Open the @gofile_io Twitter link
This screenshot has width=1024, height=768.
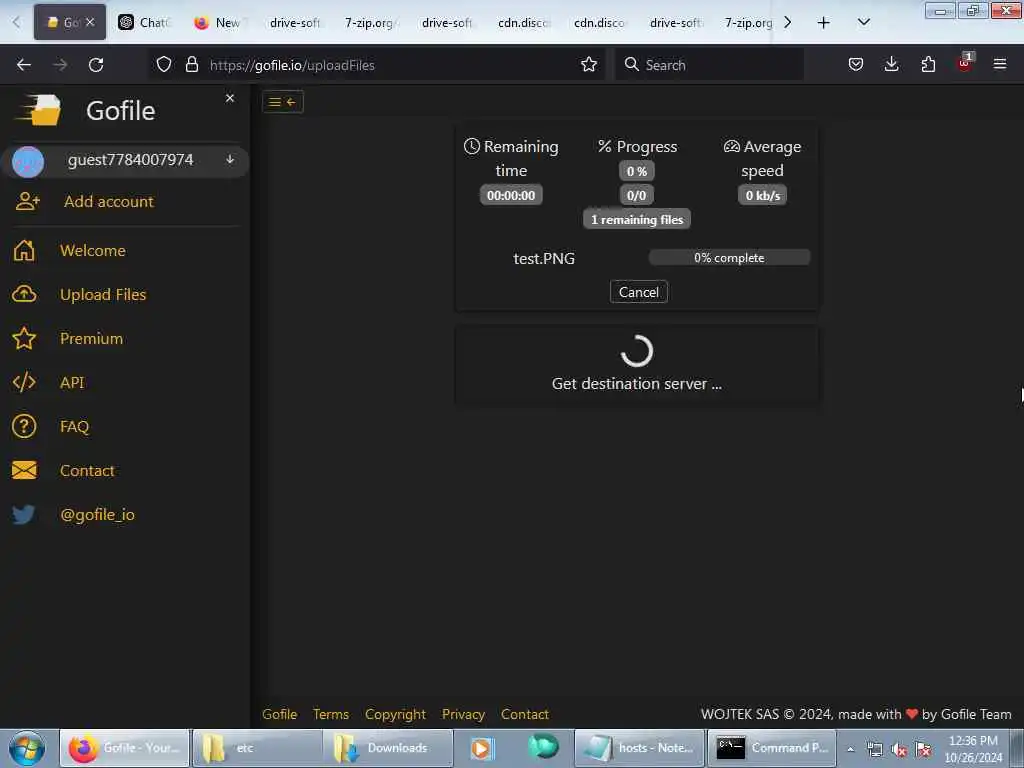(97, 515)
